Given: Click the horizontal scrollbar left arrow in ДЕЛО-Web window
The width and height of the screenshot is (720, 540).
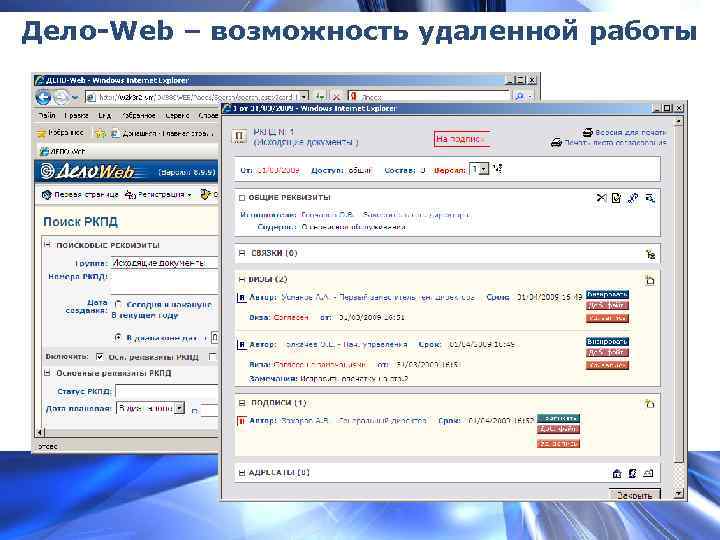Looking at the screenshot, I should (x=39, y=432).
